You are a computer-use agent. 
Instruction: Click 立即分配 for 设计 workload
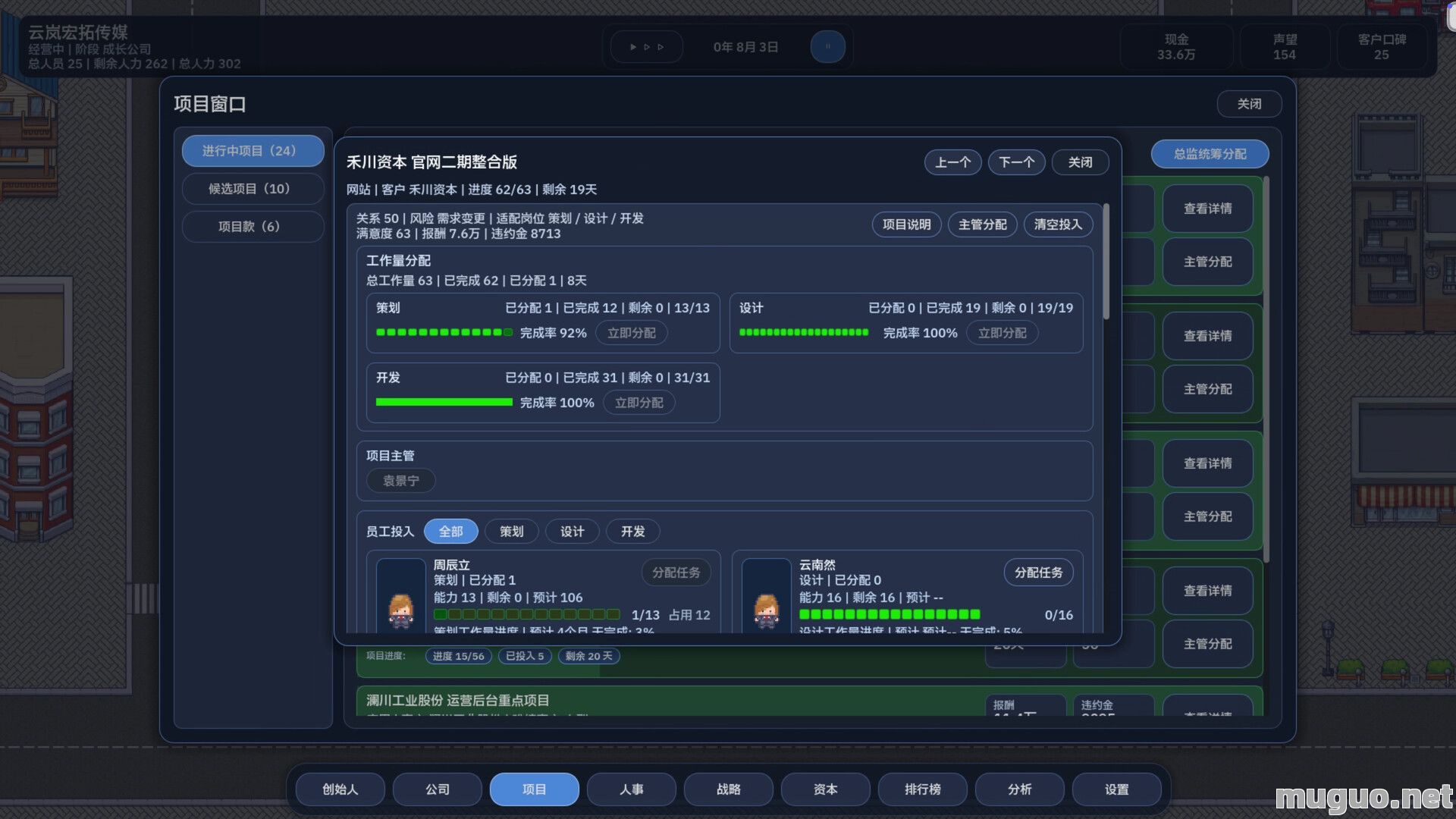(x=1002, y=333)
